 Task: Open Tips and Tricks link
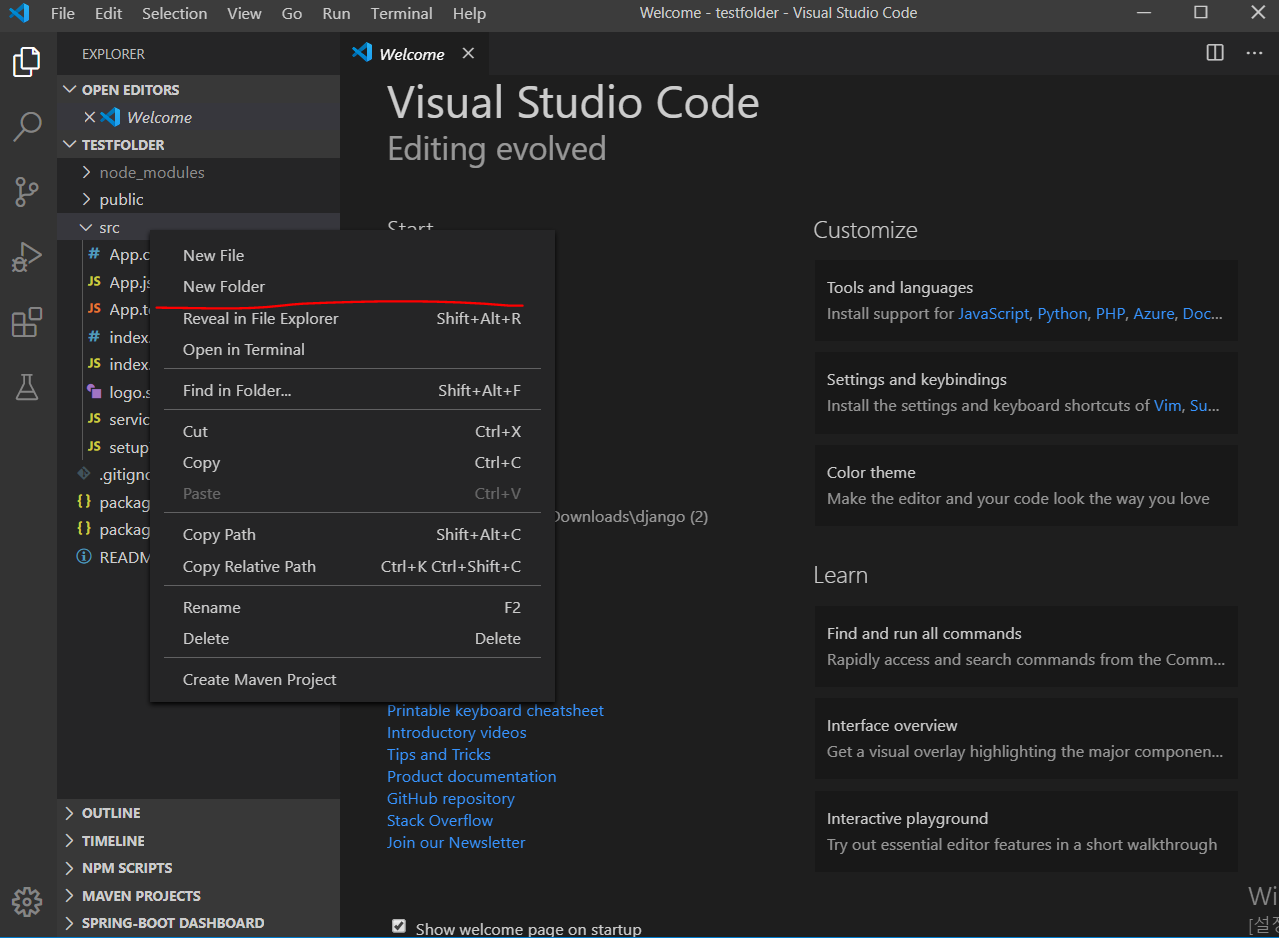click(439, 754)
